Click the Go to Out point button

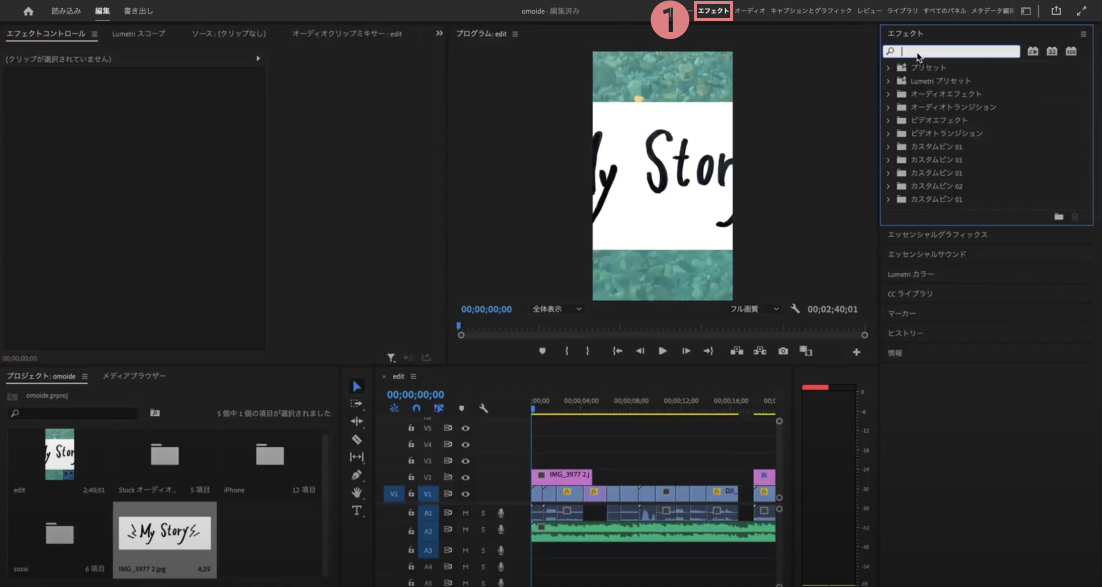coord(708,351)
